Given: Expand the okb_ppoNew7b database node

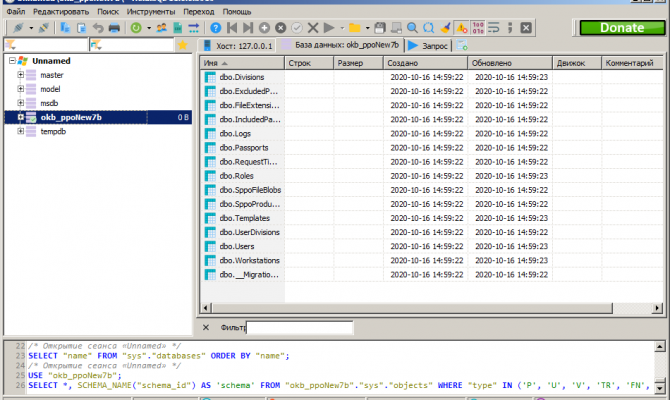Looking at the screenshot, I should pyautogui.click(x=21, y=117).
